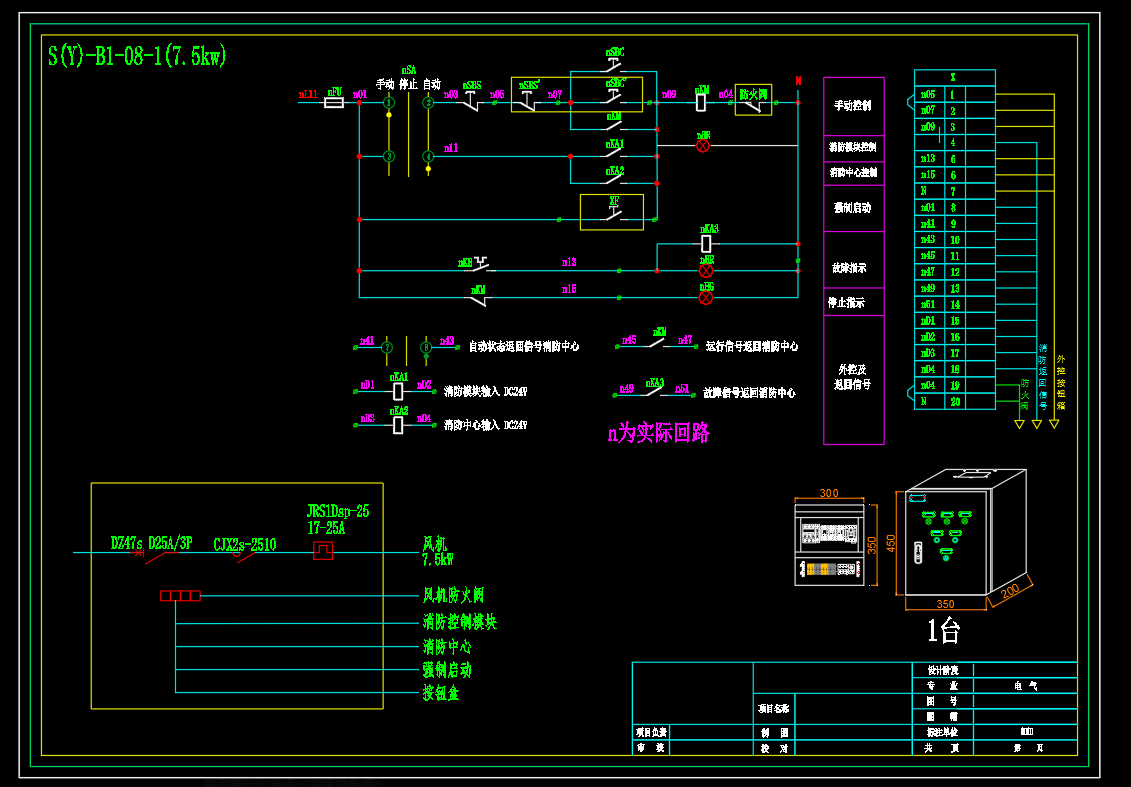
Task: Select the nKM coil symbol near n04
Action: coord(701,102)
